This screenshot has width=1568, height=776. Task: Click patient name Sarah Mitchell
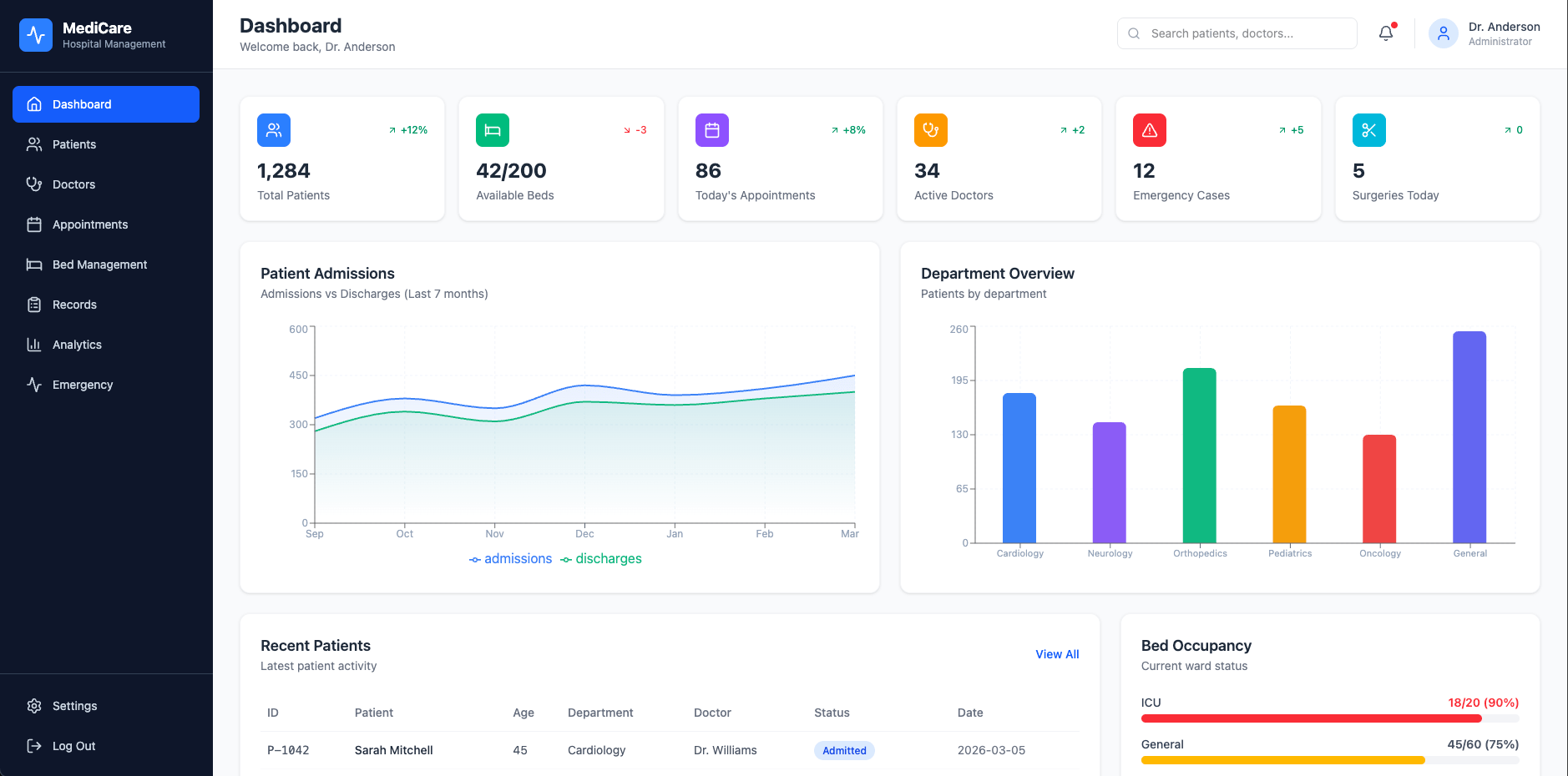[394, 750]
